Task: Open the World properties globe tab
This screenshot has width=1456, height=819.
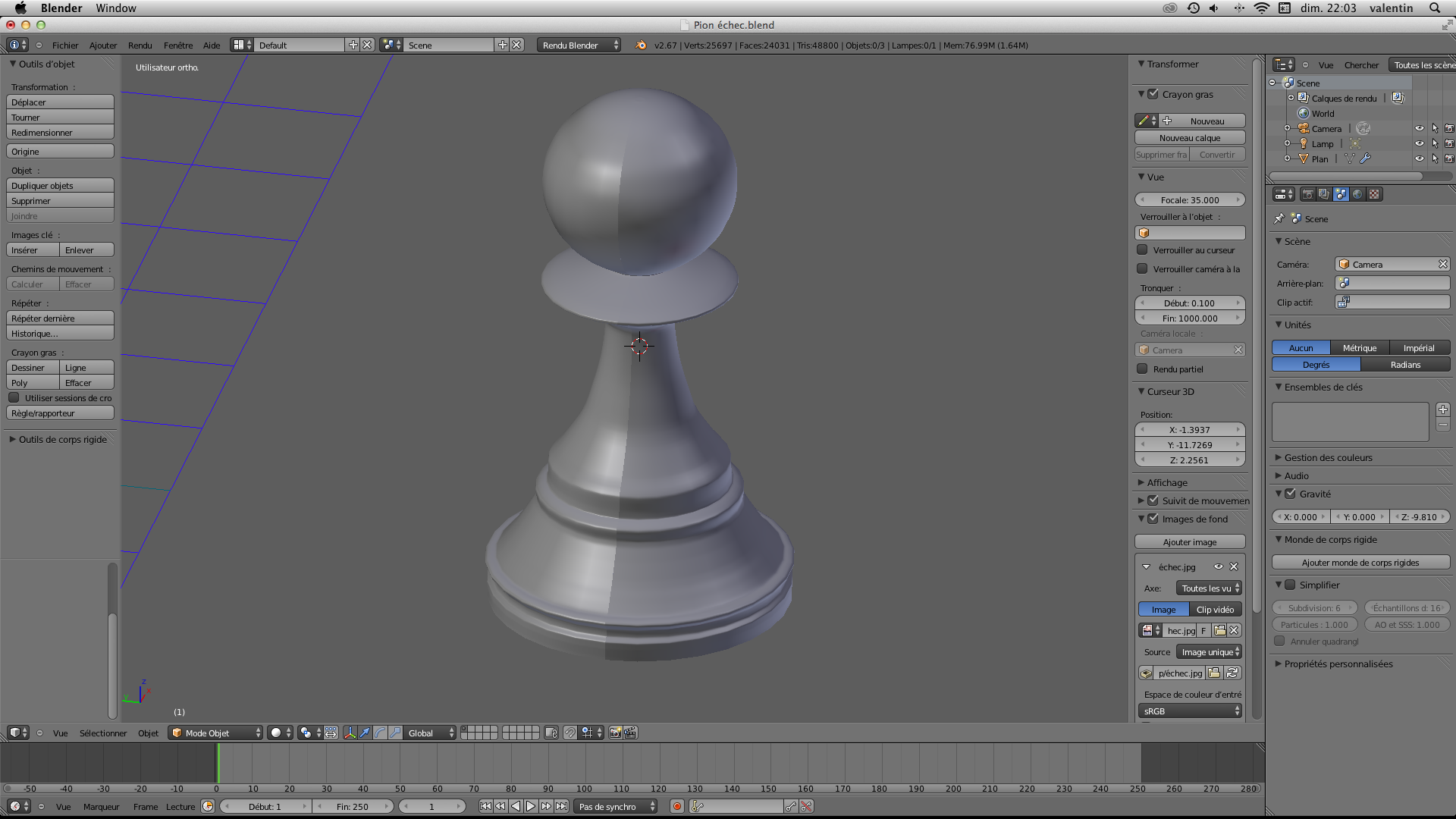Action: [1357, 194]
